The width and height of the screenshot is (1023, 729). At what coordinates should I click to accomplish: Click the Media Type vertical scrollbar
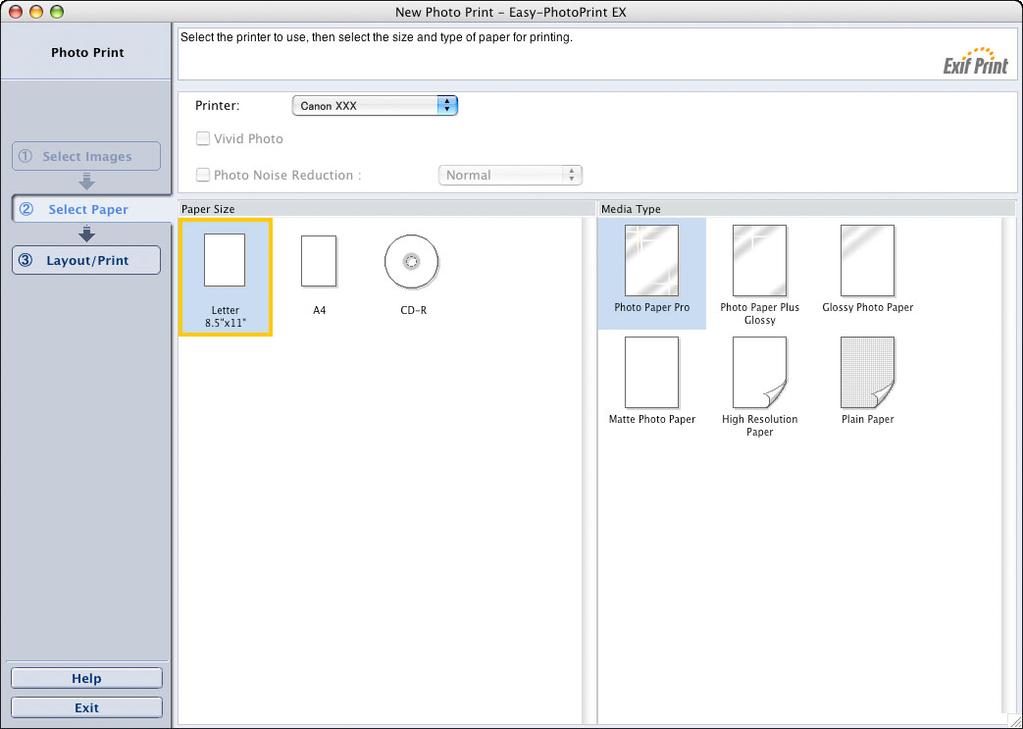1008,466
